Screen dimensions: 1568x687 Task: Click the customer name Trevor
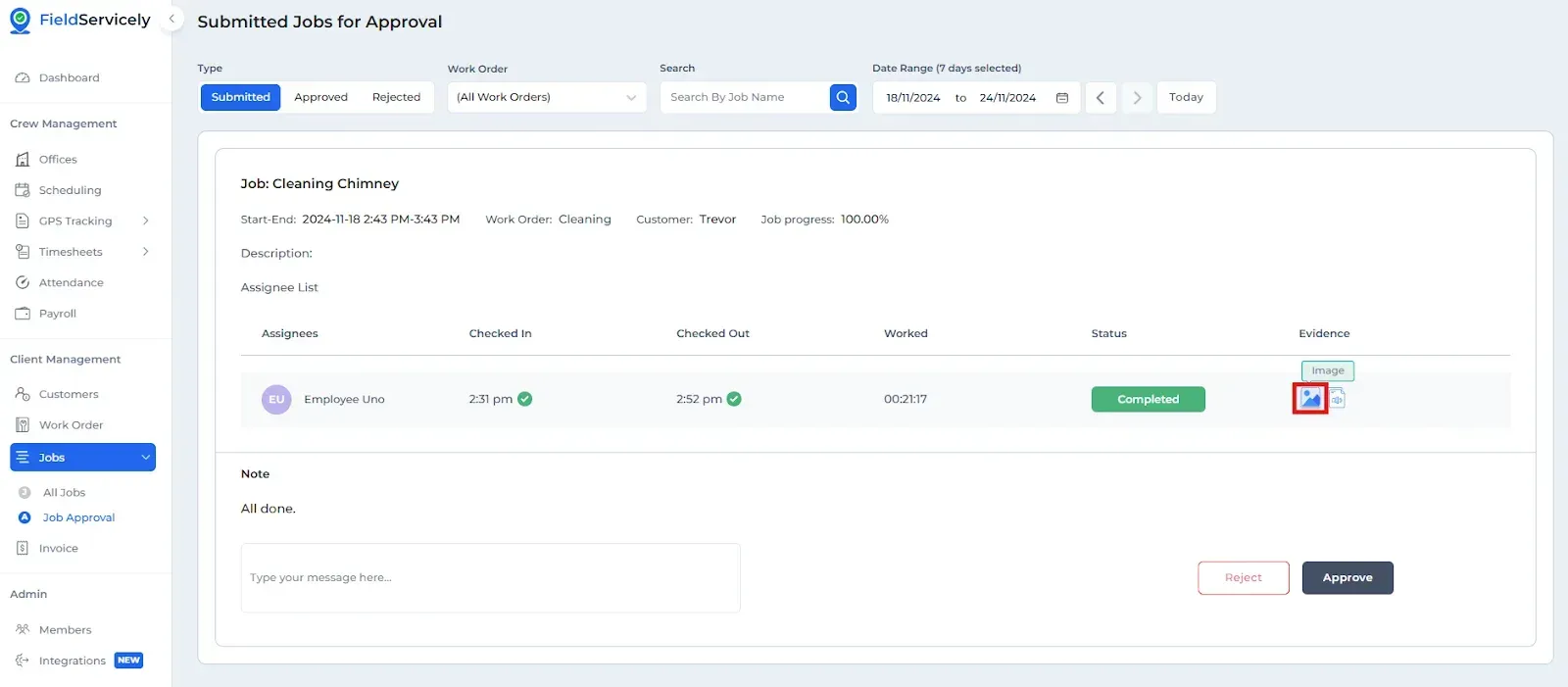[717, 220]
